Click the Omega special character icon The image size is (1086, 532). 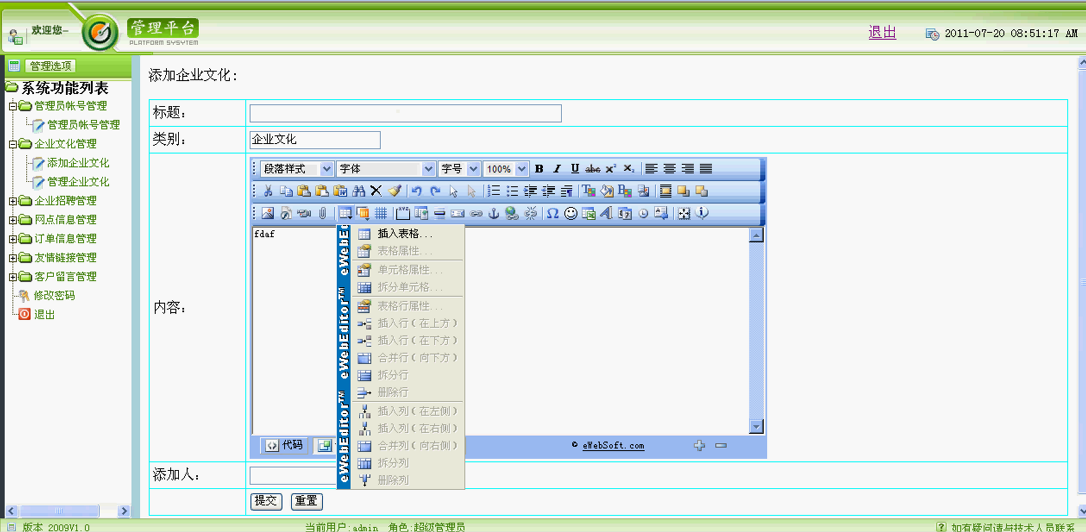point(552,213)
